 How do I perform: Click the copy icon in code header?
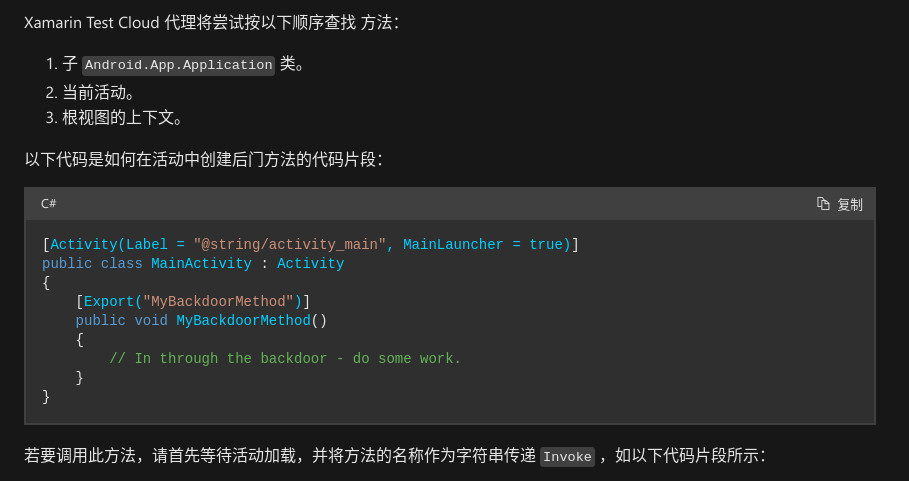click(823, 204)
